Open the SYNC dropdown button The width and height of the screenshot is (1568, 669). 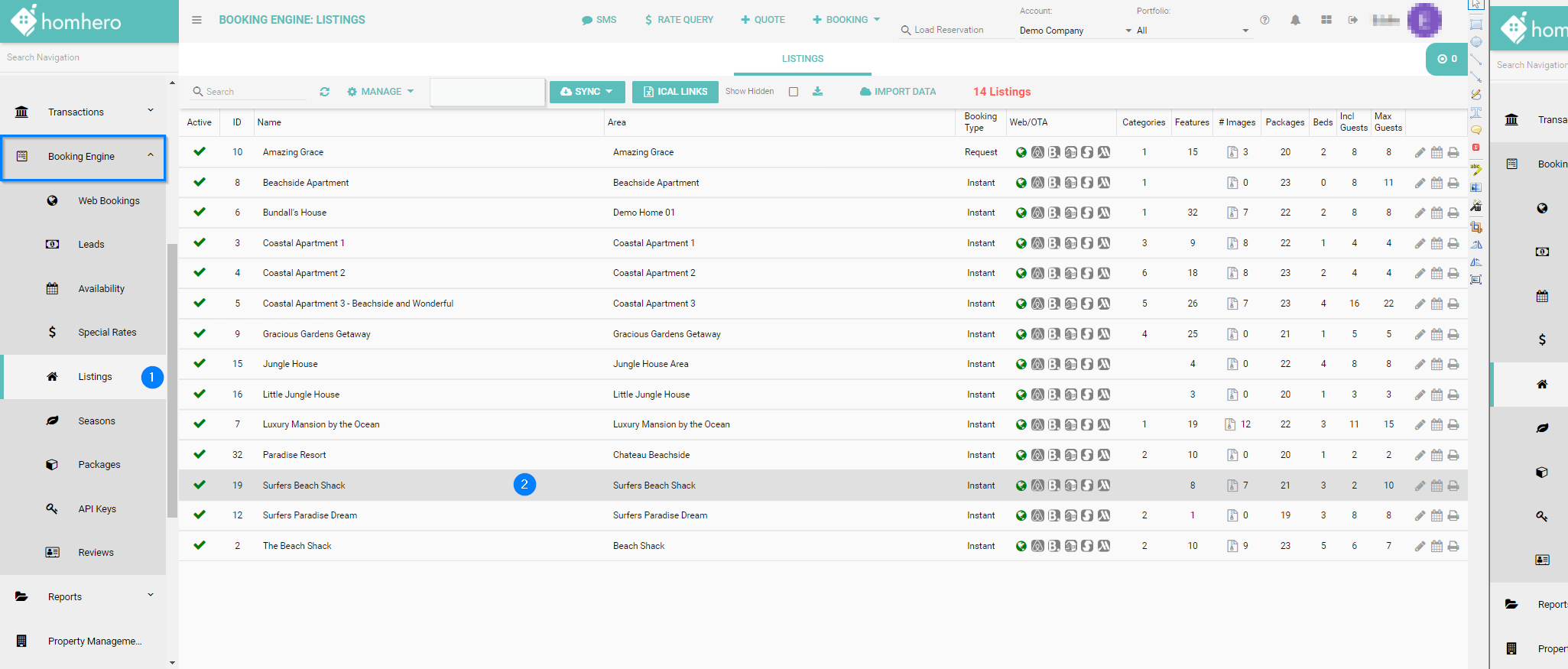click(586, 92)
